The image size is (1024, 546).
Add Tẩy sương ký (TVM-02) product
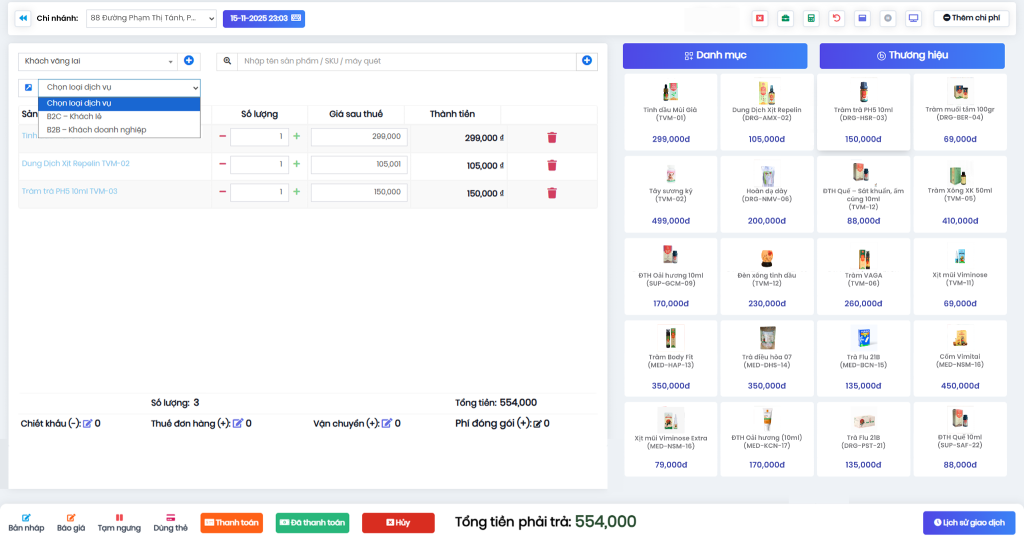click(670, 194)
